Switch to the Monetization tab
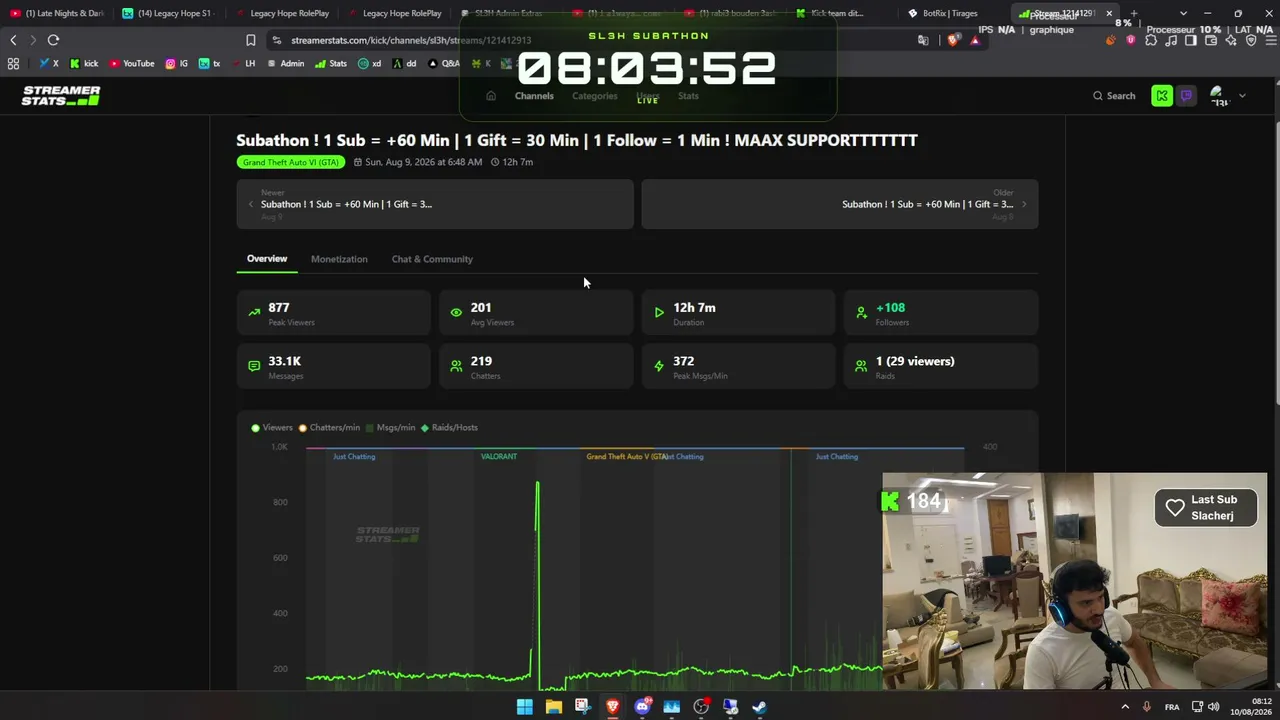 coord(339,259)
